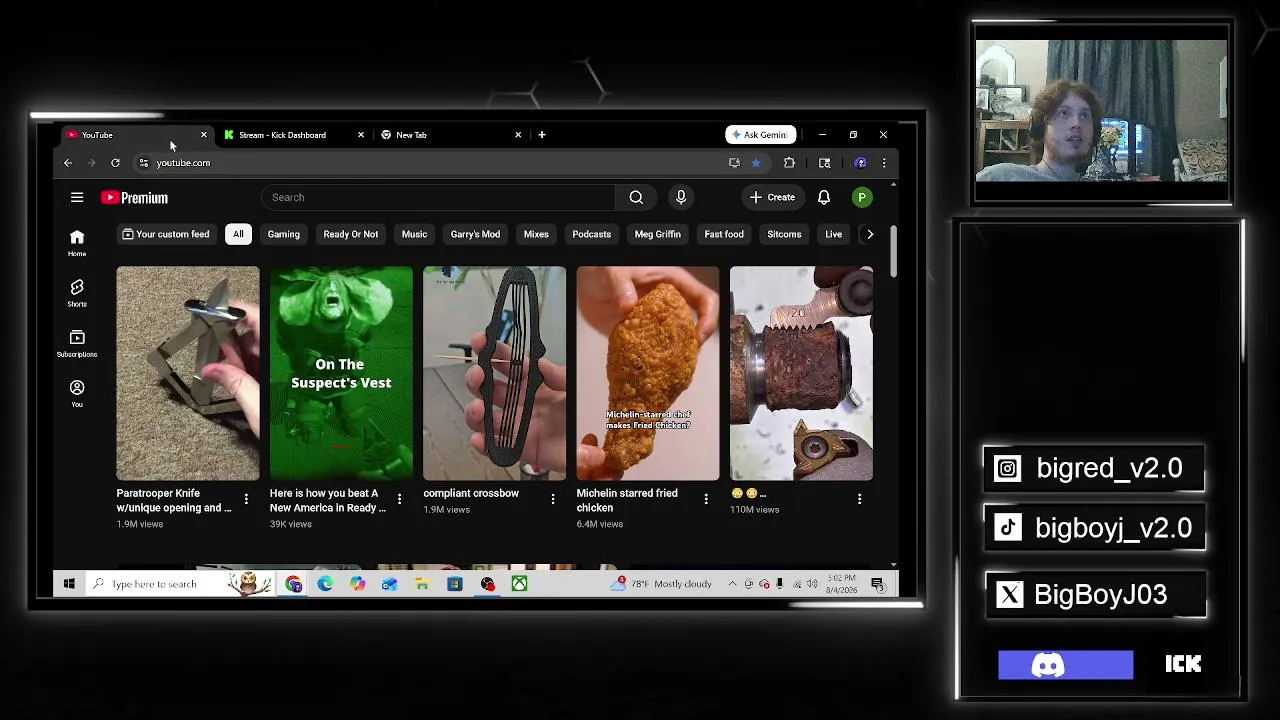1280x720 pixels.
Task: Open the taskbar volume control
Action: pyautogui.click(x=811, y=584)
